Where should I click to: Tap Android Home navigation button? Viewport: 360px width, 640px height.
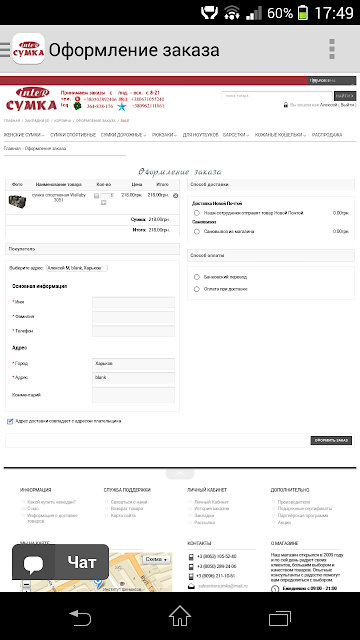[180, 616]
